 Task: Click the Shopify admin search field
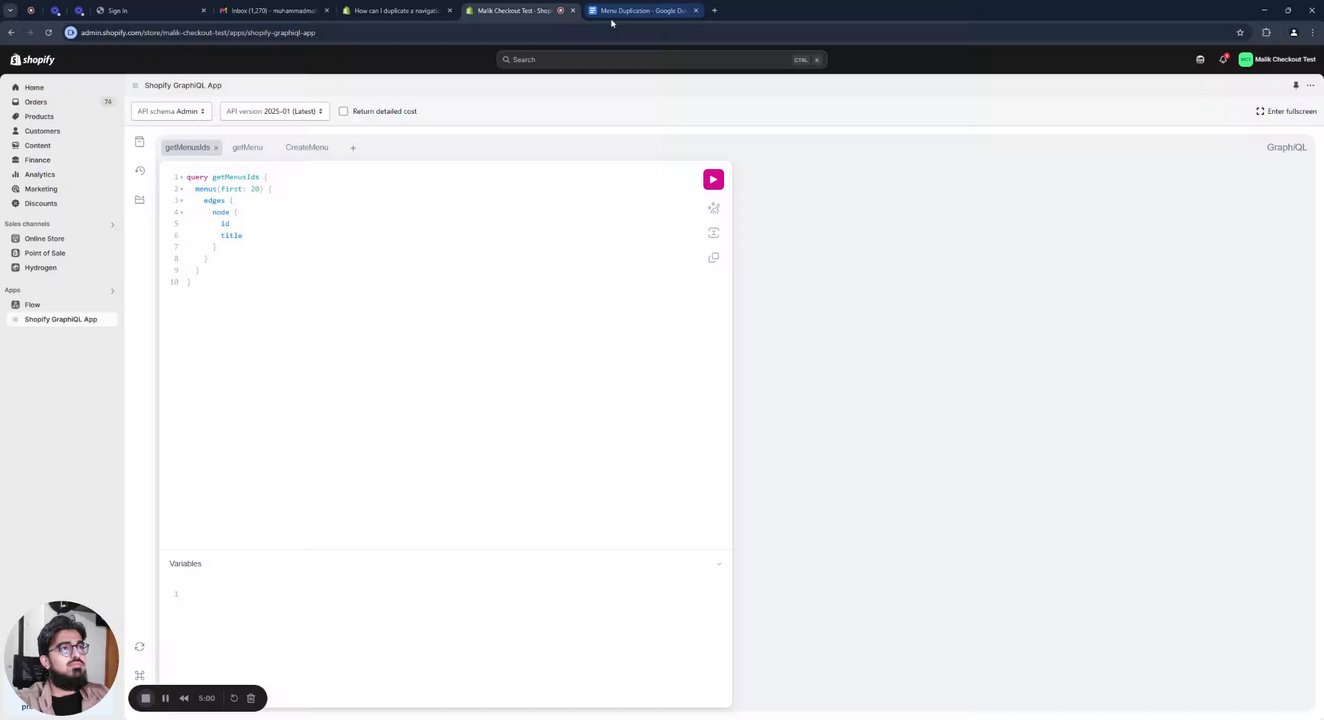pos(661,59)
